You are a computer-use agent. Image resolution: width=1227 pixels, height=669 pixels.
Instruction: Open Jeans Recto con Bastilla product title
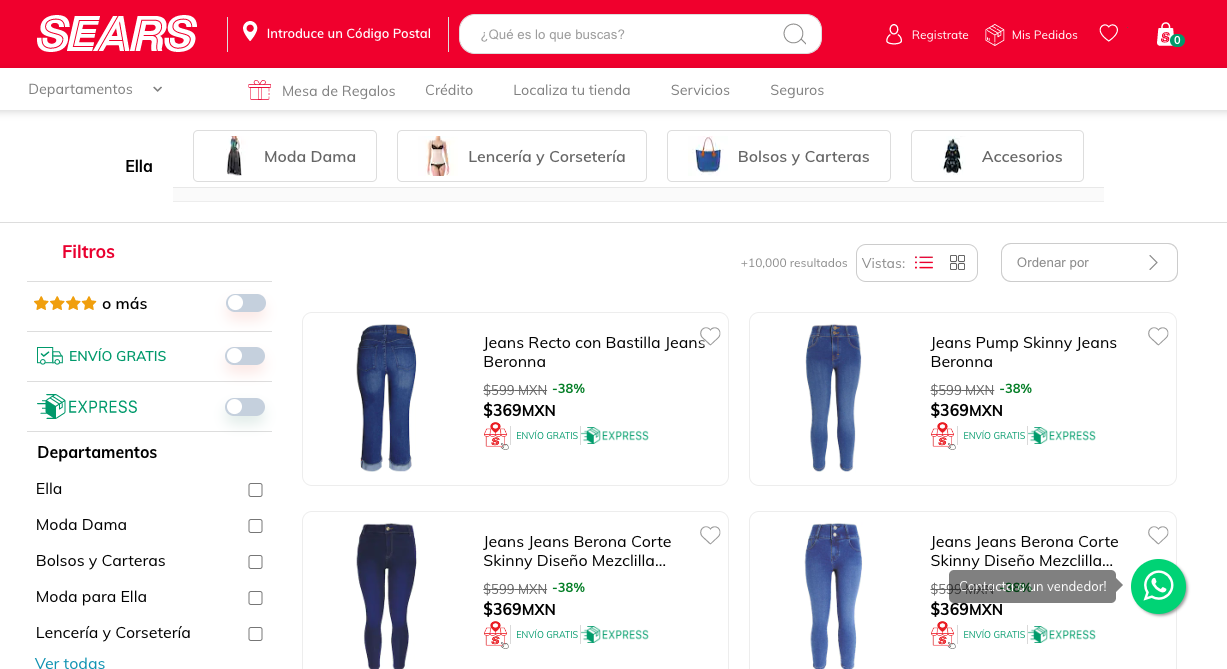595,352
